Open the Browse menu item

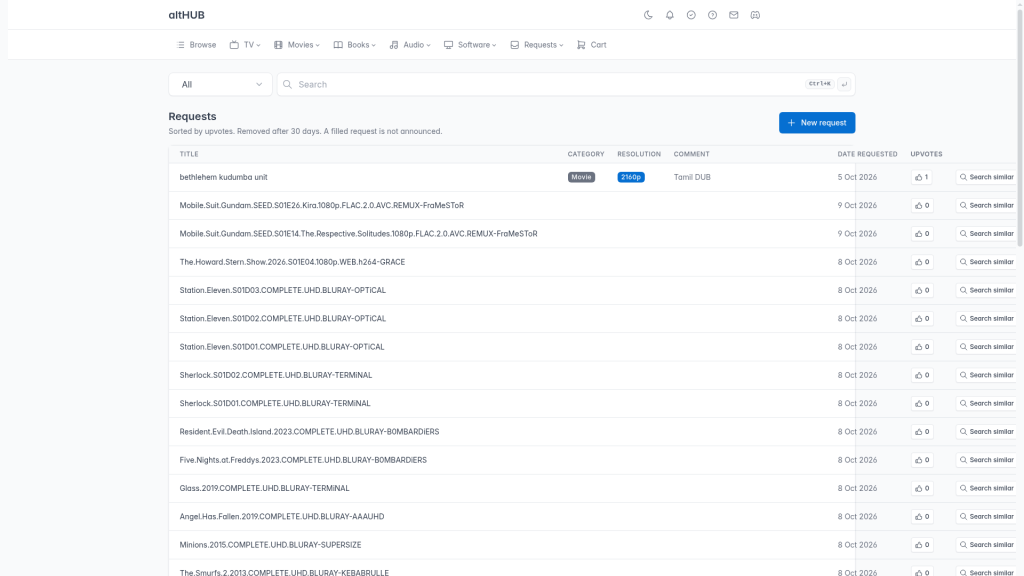196,45
